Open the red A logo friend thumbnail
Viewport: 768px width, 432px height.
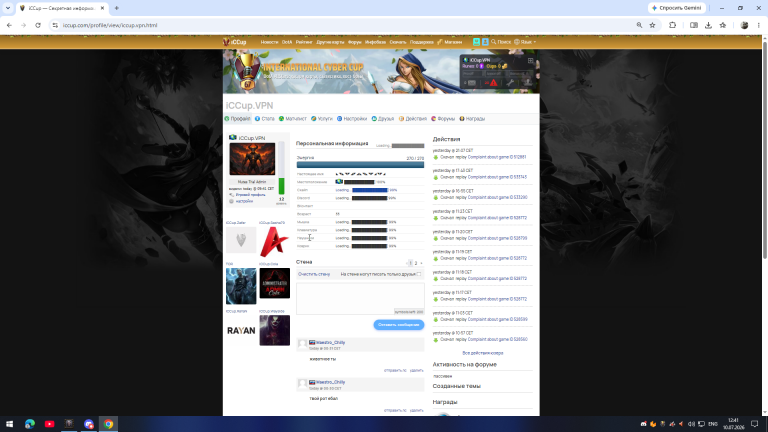click(274, 241)
